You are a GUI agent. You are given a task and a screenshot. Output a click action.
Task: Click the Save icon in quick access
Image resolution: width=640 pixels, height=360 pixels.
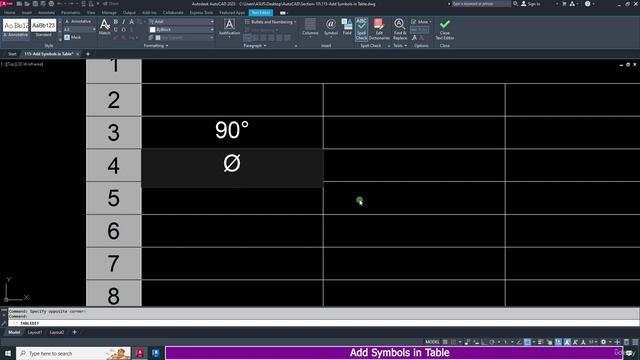[35, 4]
